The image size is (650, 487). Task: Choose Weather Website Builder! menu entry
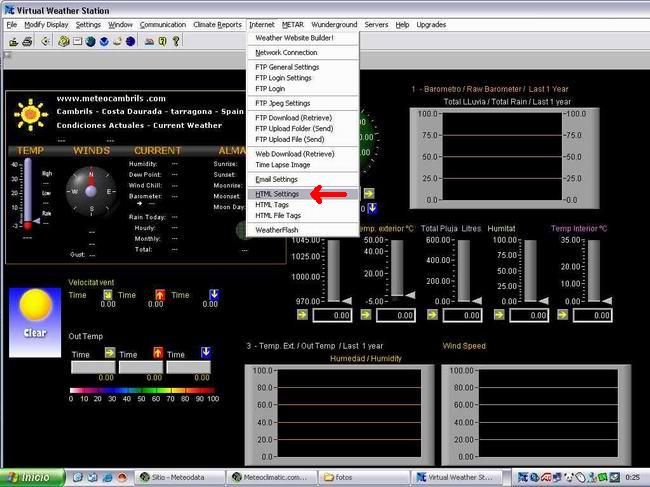(303, 38)
